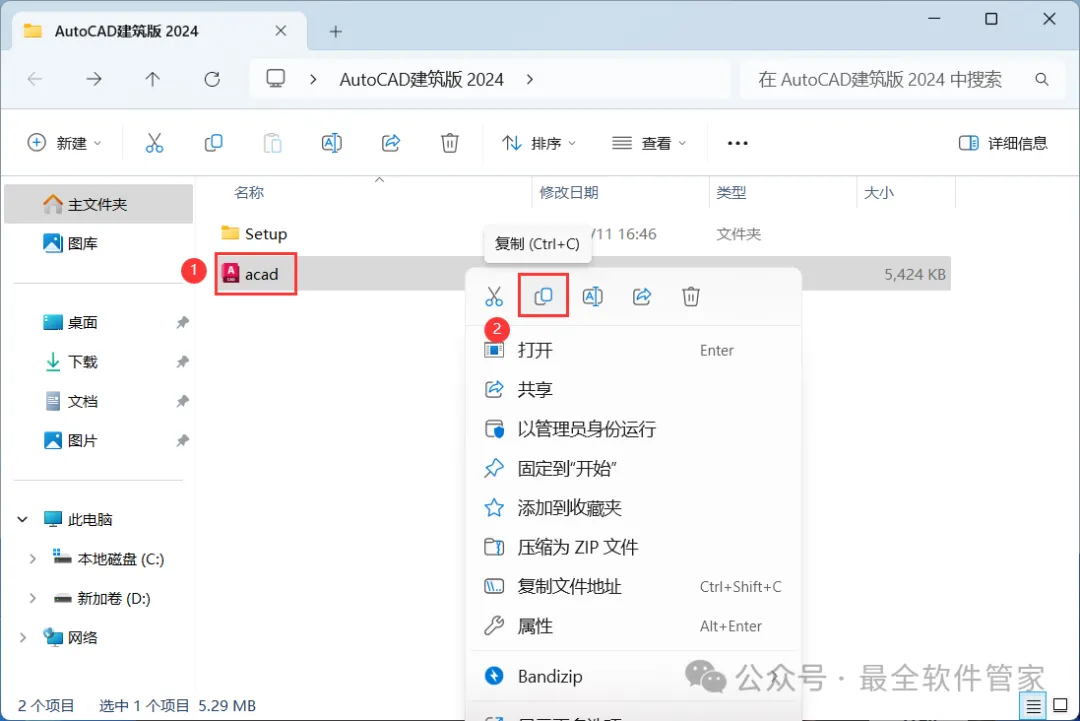The image size is (1080, 721).
Task: Click the Delete trash icon in the toolbar
Action: coord(450,143)
